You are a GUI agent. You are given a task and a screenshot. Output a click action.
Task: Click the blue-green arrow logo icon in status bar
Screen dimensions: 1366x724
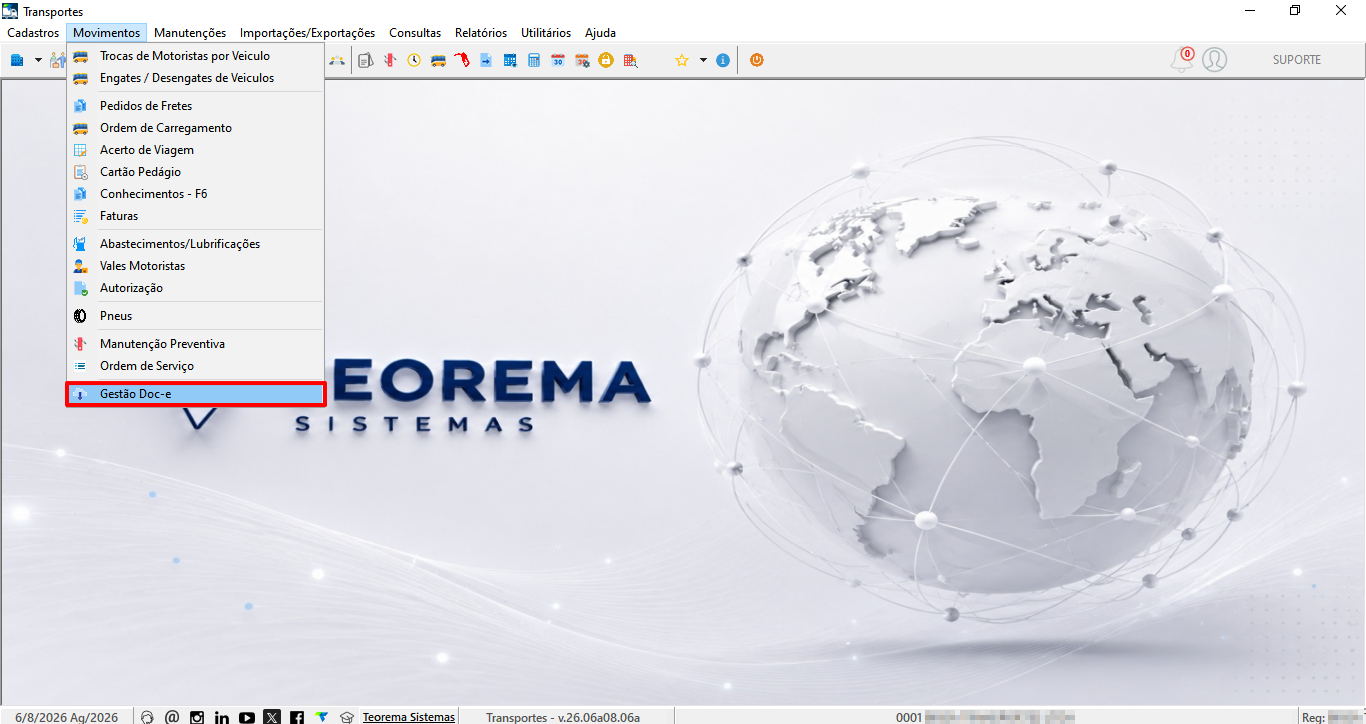[322, 717]
